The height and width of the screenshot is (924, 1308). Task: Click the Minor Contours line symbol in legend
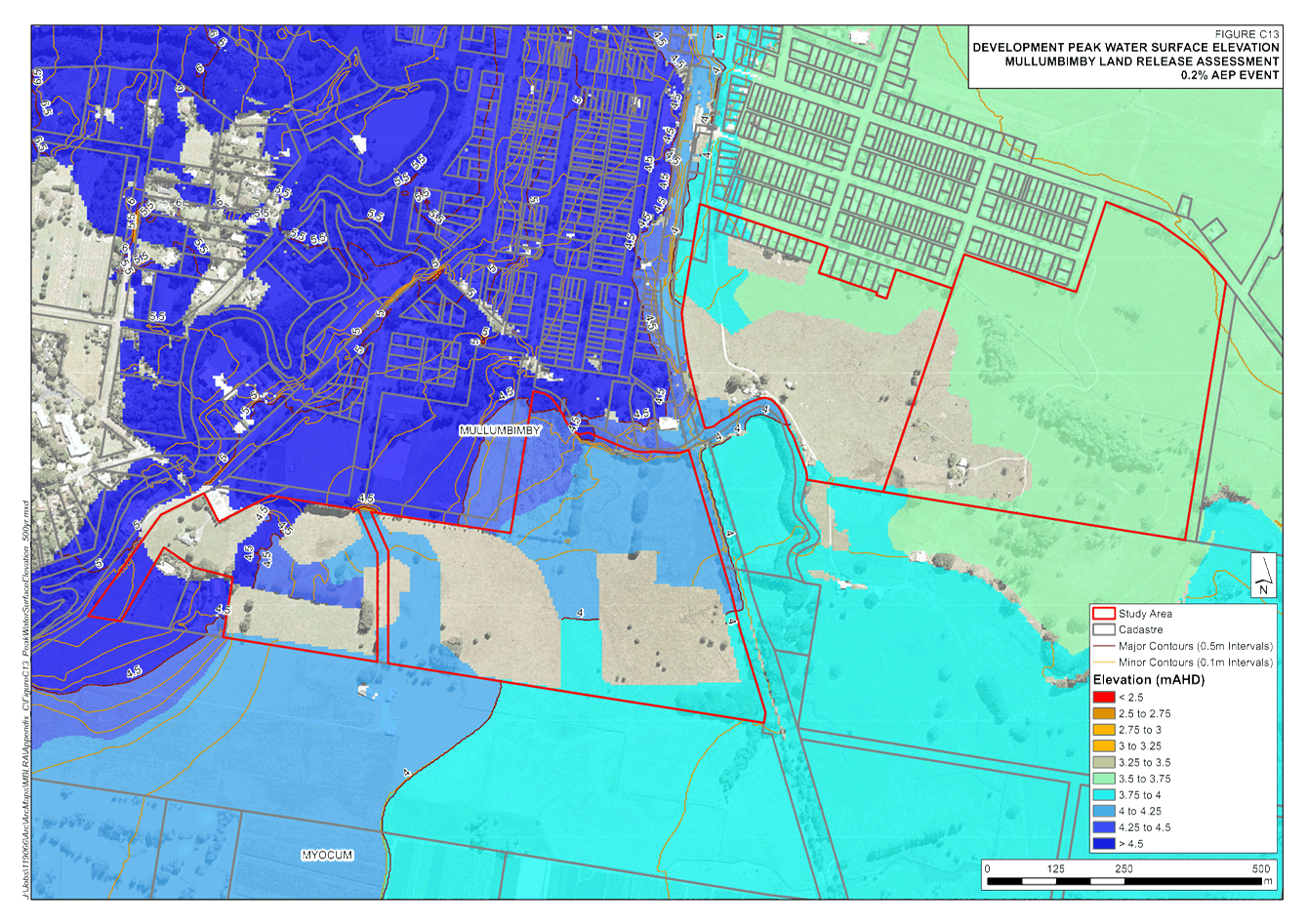coord(1103,663)
